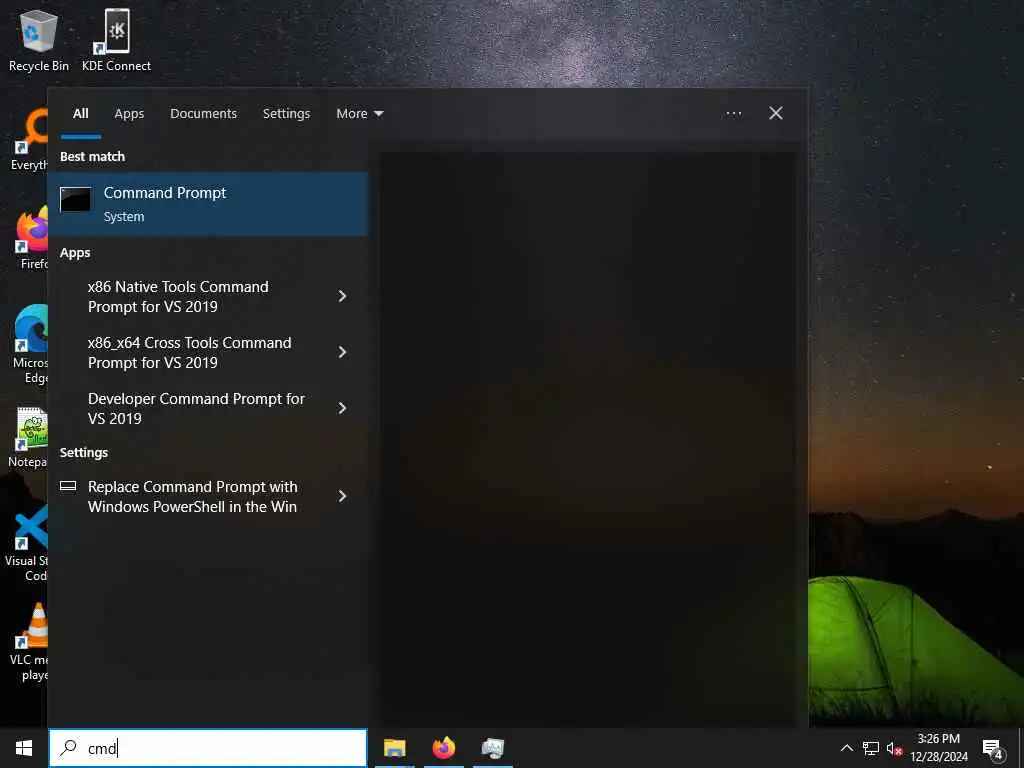Select the KDE Connect desktop icon
Image resolution: width=1024 pixels, height=768 pixels.
(x=116, y=40)
